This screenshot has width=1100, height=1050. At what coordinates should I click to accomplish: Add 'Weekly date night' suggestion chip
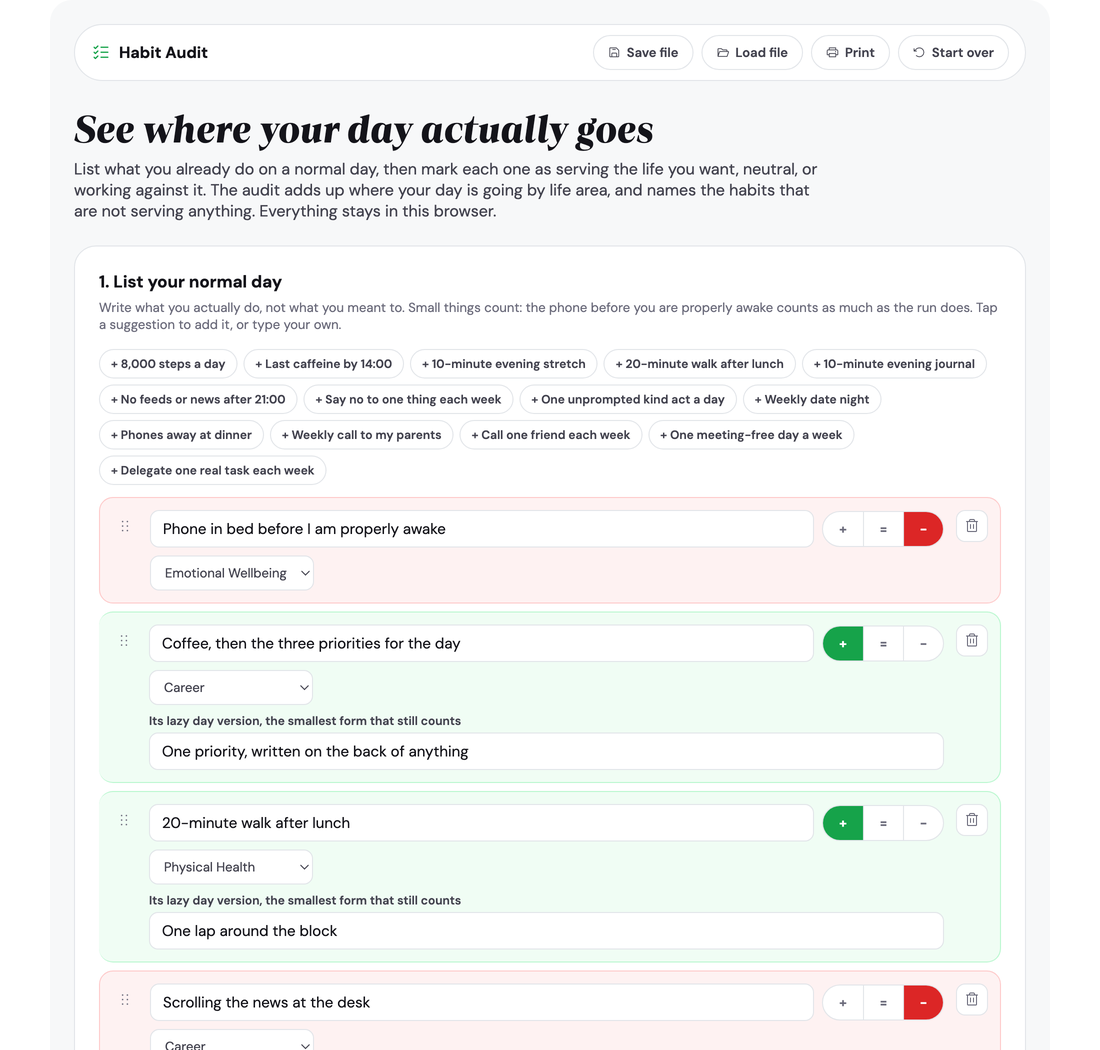coord(812,399)
